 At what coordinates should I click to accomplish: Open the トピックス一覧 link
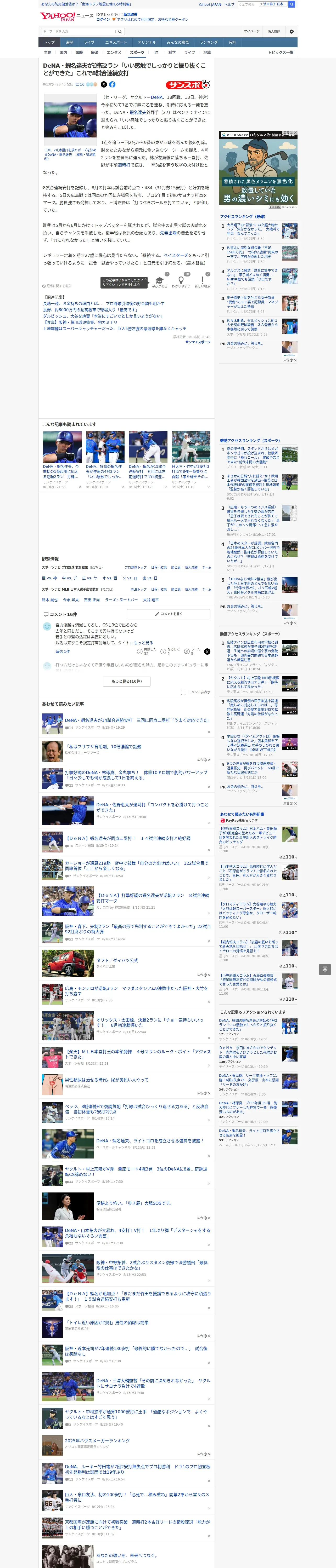[281, 52]
